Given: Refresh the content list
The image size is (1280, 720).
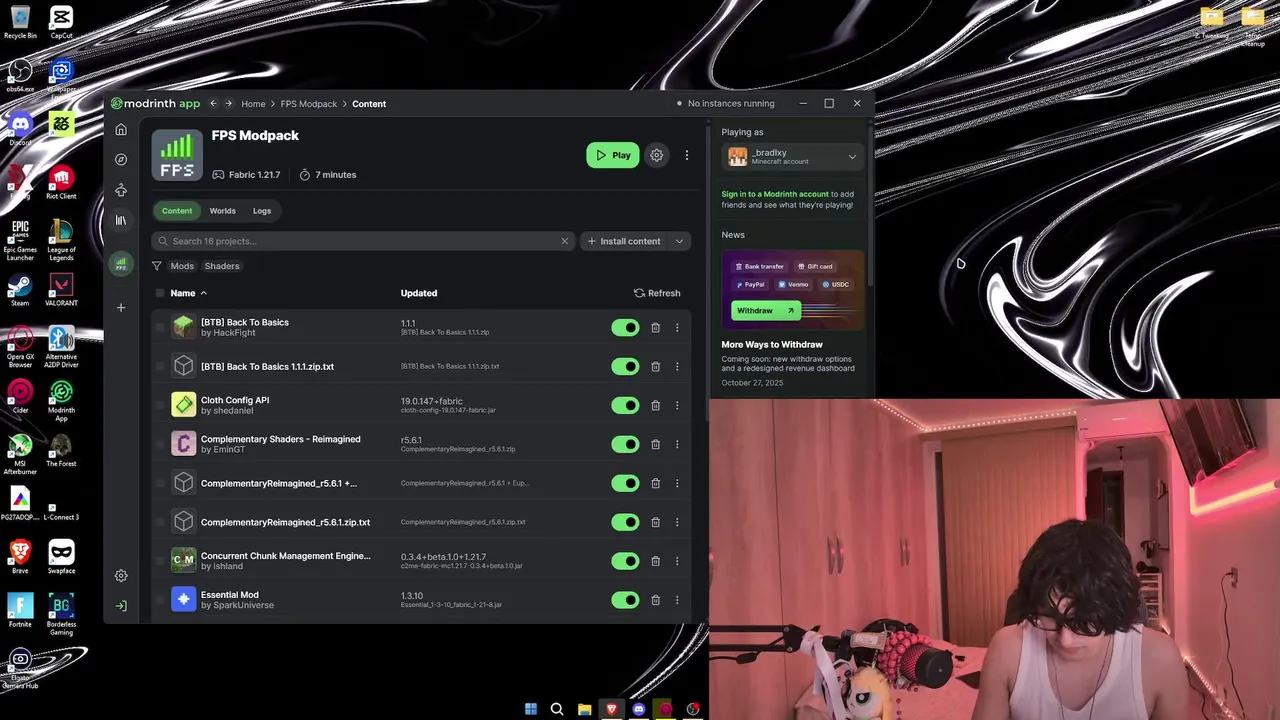Looking at the screenshot, I should [x=657, y=293].
